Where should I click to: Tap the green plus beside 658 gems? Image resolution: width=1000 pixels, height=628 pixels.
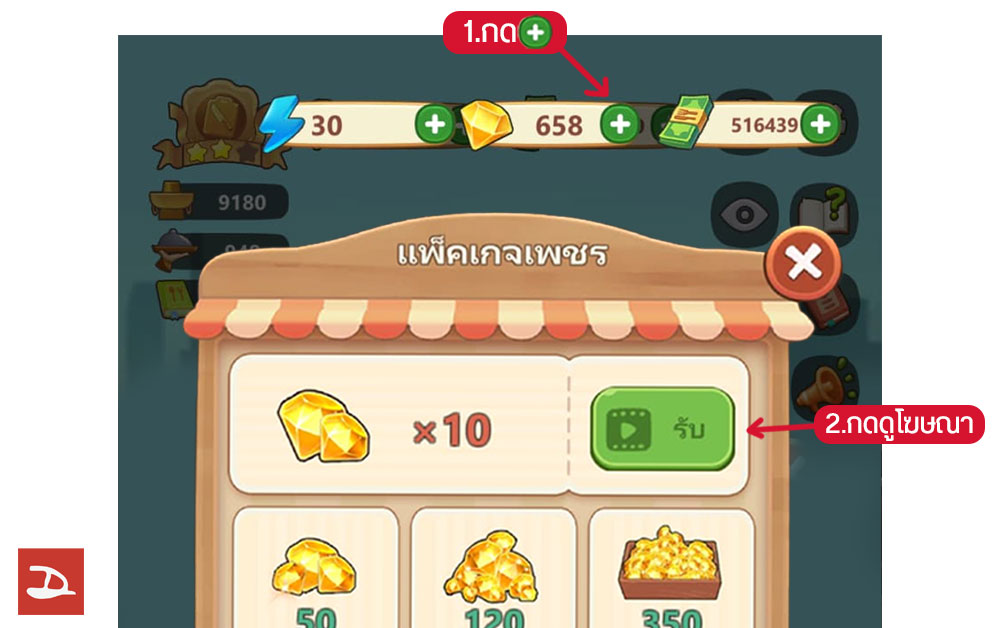[x=620, y=124]
